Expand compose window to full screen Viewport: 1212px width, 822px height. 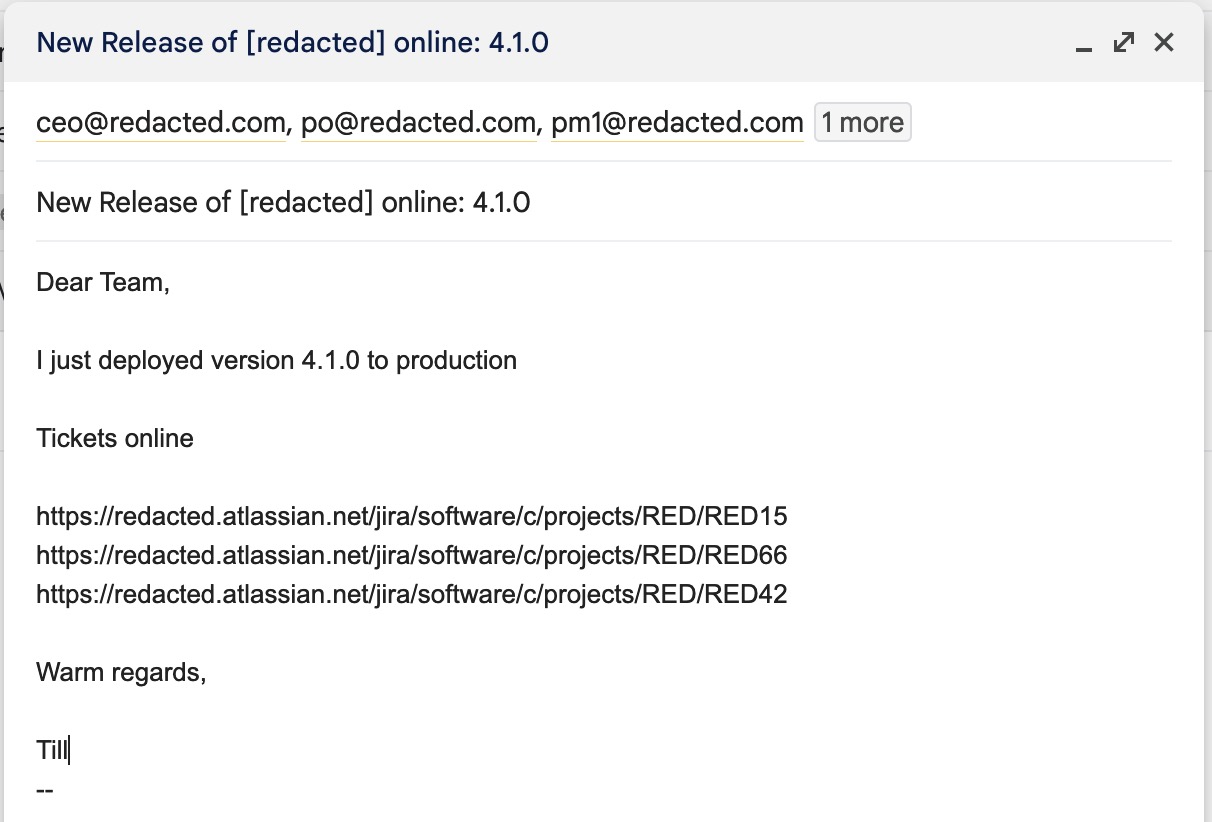pos(1124,42)
